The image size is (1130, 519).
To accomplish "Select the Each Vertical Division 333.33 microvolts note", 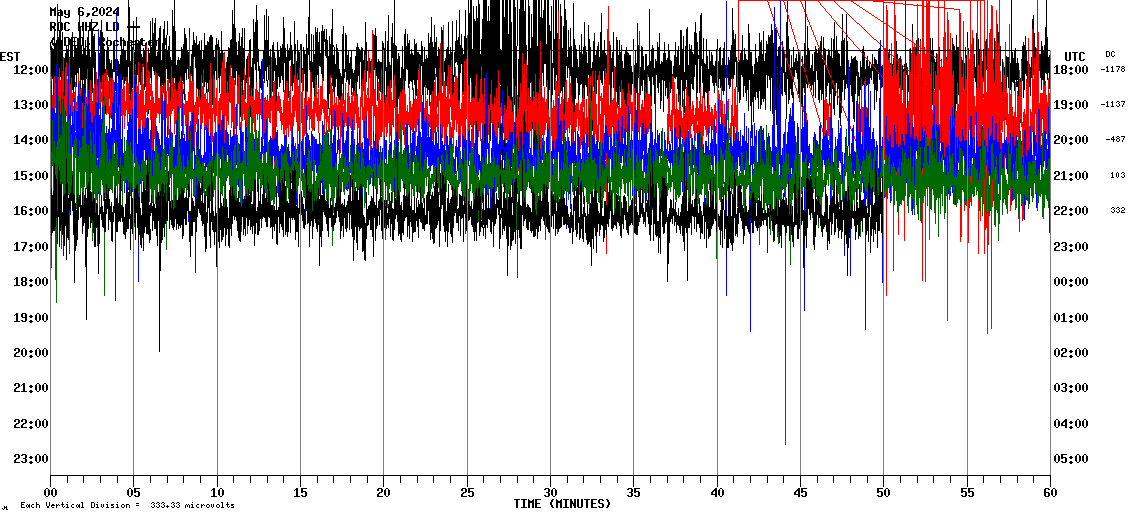I will point(127,505).
